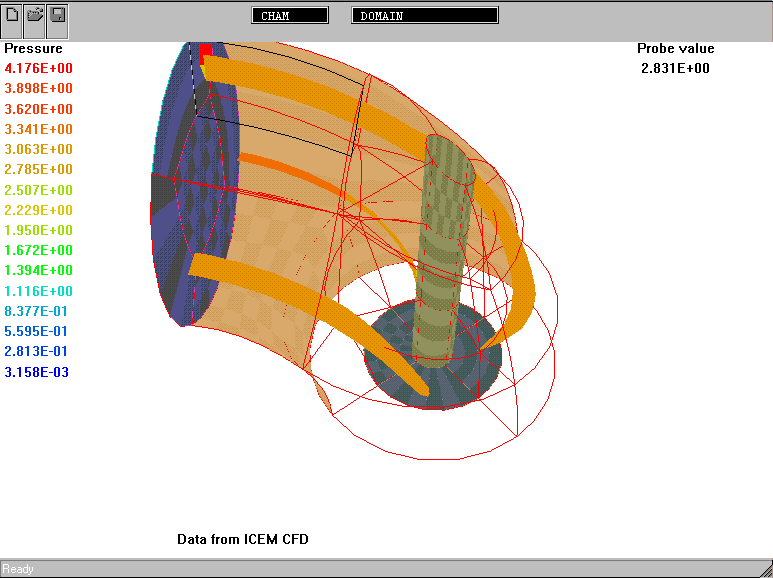
Task: Select the green 1.672E+00 legend entry
Action: pos(38,250)
